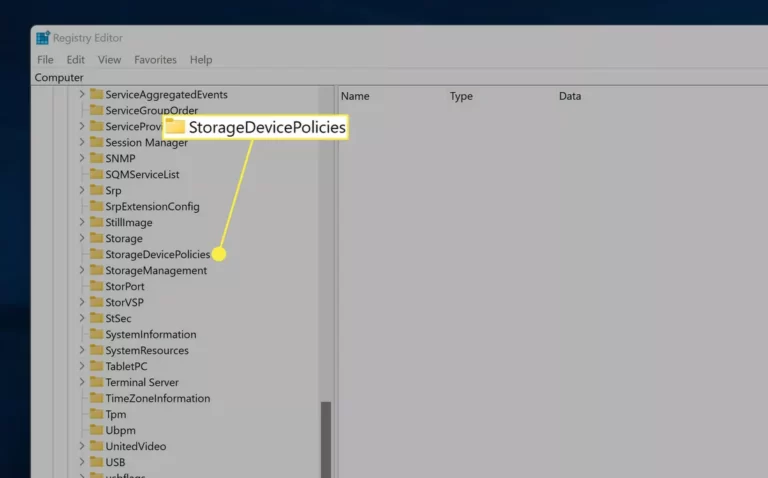The image size is (768, 478).
Task: Select the StorPort key label
Action: pos(125,286)
